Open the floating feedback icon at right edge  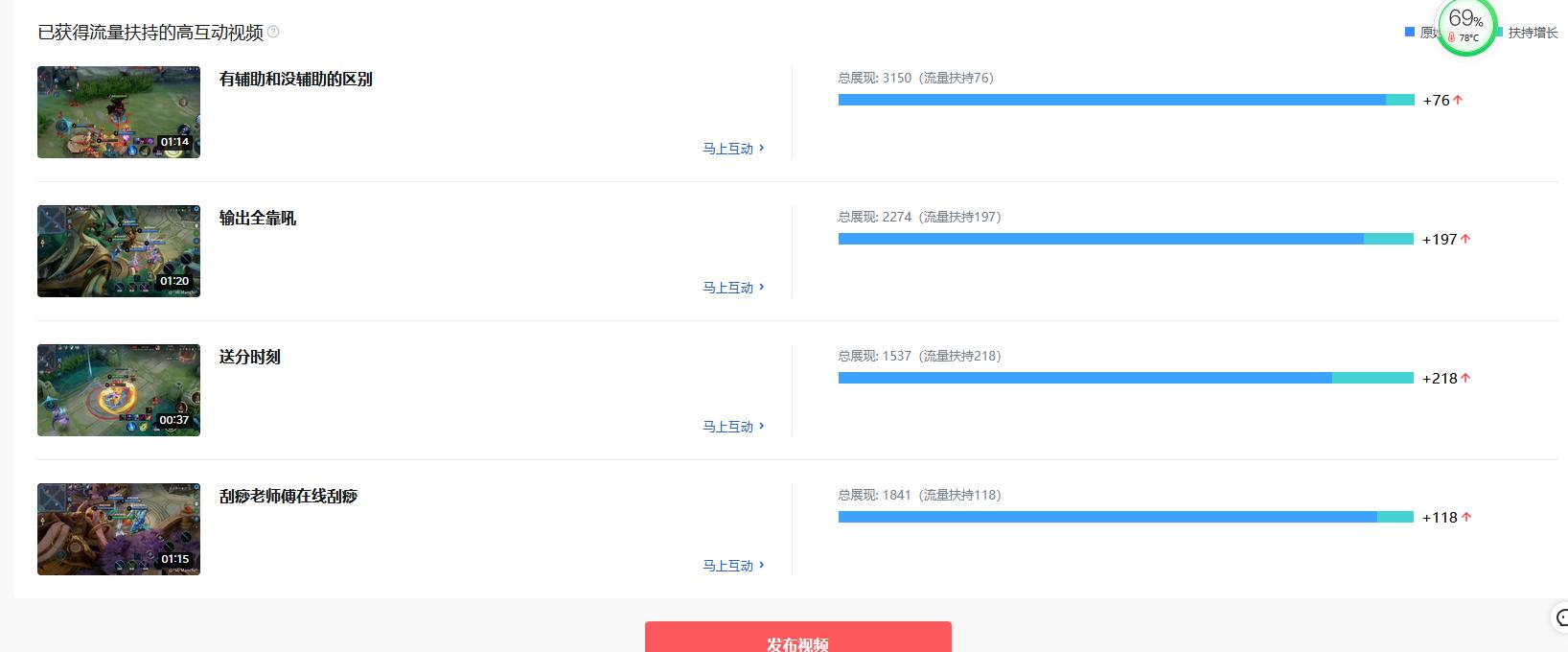[1560, 617]
